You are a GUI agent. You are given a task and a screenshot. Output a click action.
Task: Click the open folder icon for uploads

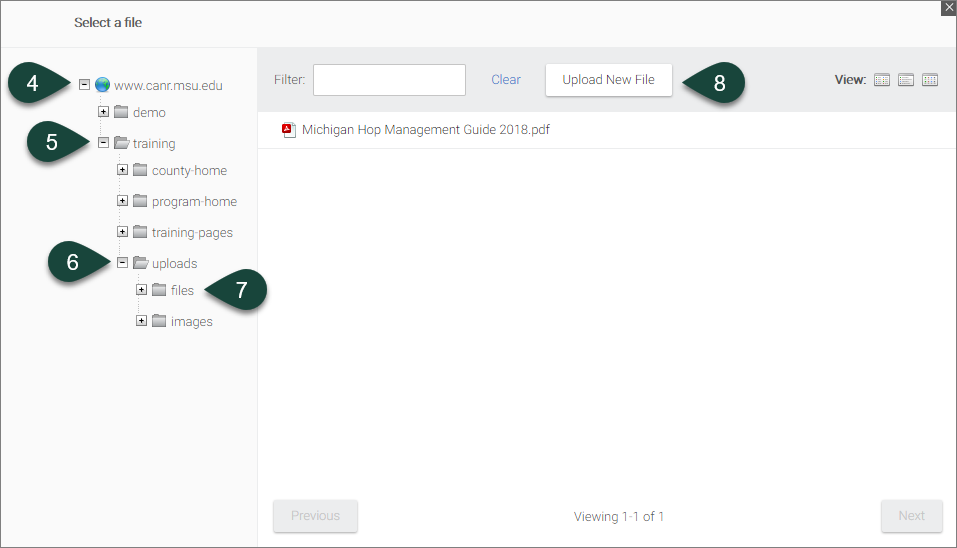click(x=140, y=263)
